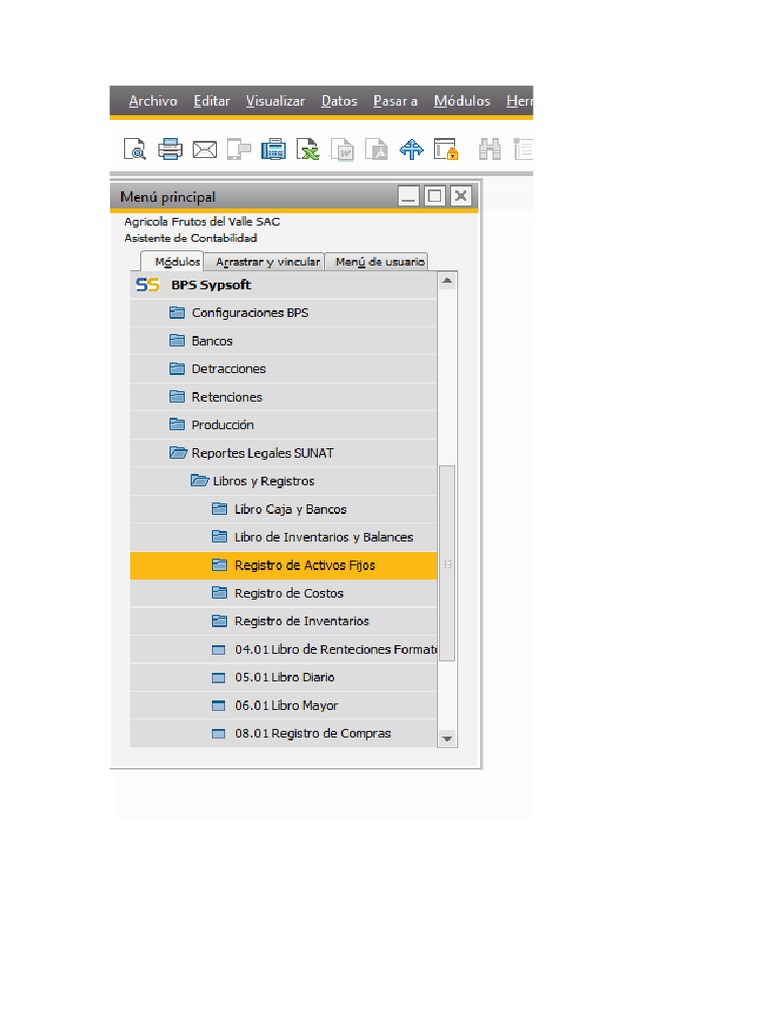Screen dimensions: 768x1024
Task: Open the Pasar a menu
Action: click(x=395, y=101)
